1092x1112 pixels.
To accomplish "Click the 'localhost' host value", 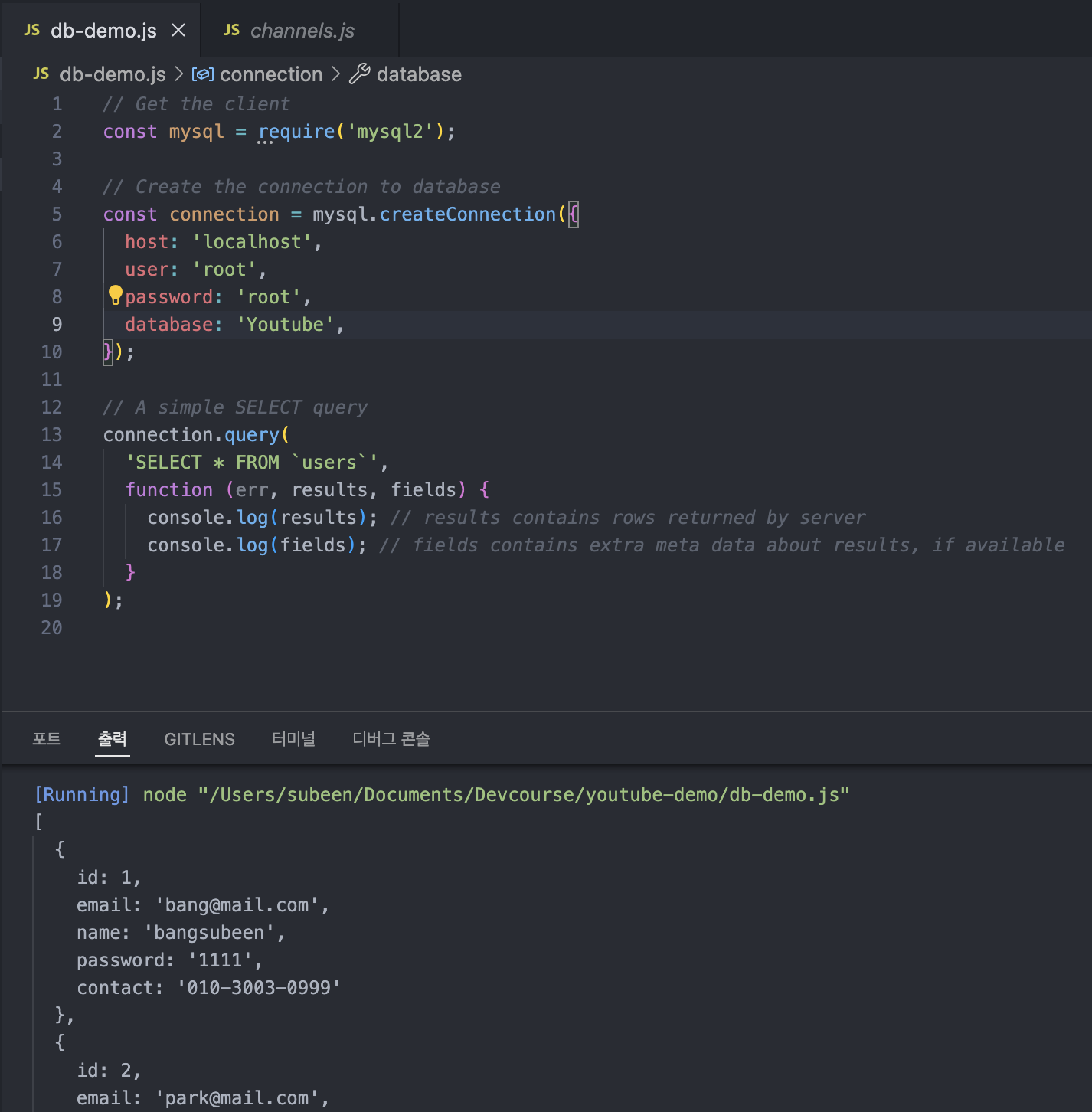I will click(x=252, y=242).
